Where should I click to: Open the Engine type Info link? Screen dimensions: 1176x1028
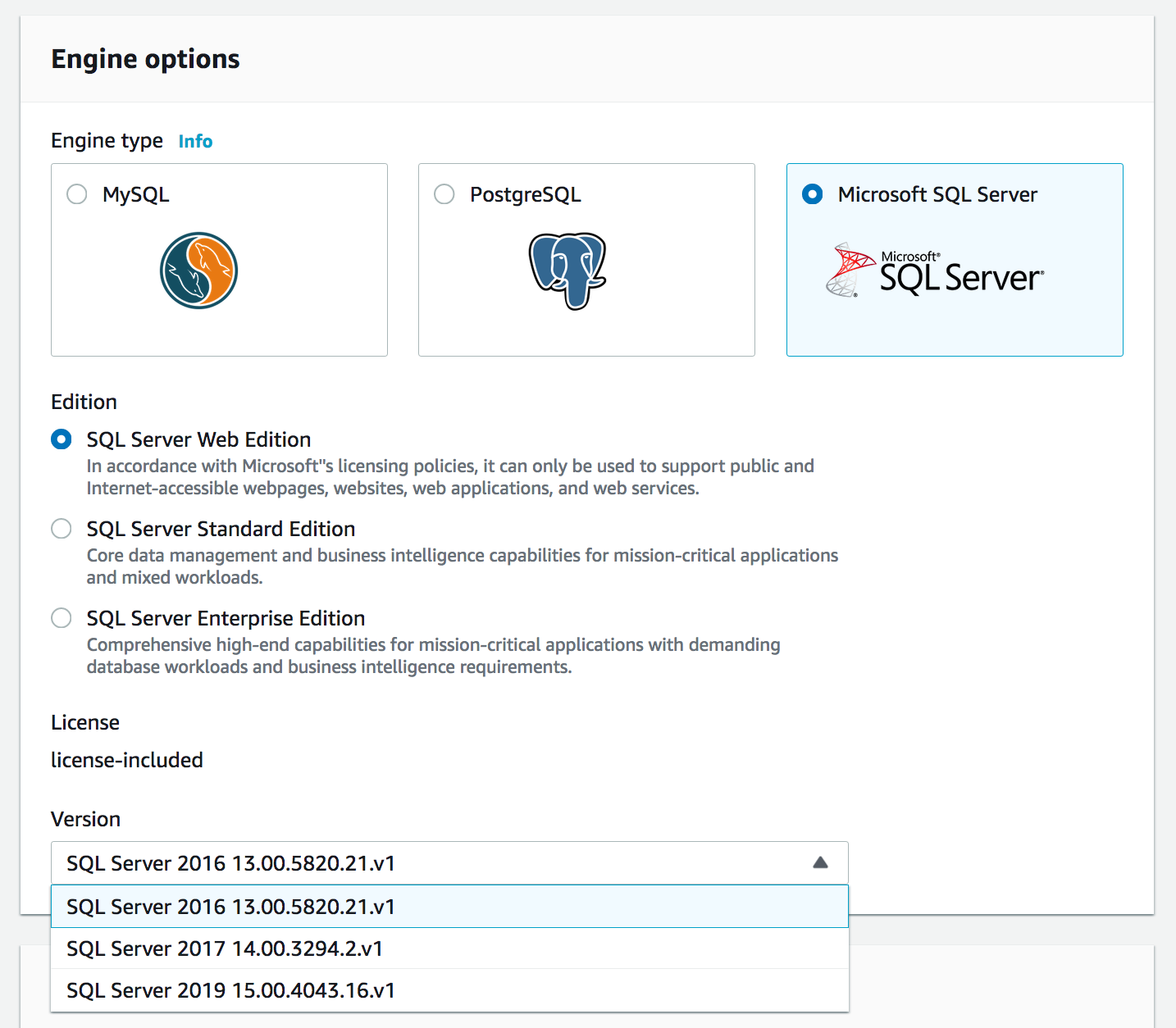click(195, 141)
